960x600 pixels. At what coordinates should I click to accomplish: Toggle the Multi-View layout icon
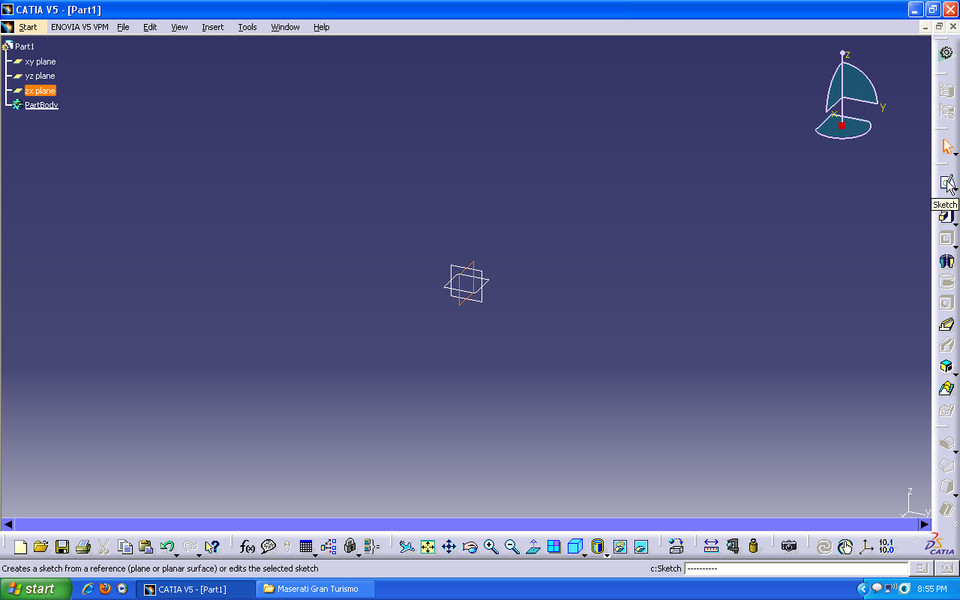click(x=554, y=547)
